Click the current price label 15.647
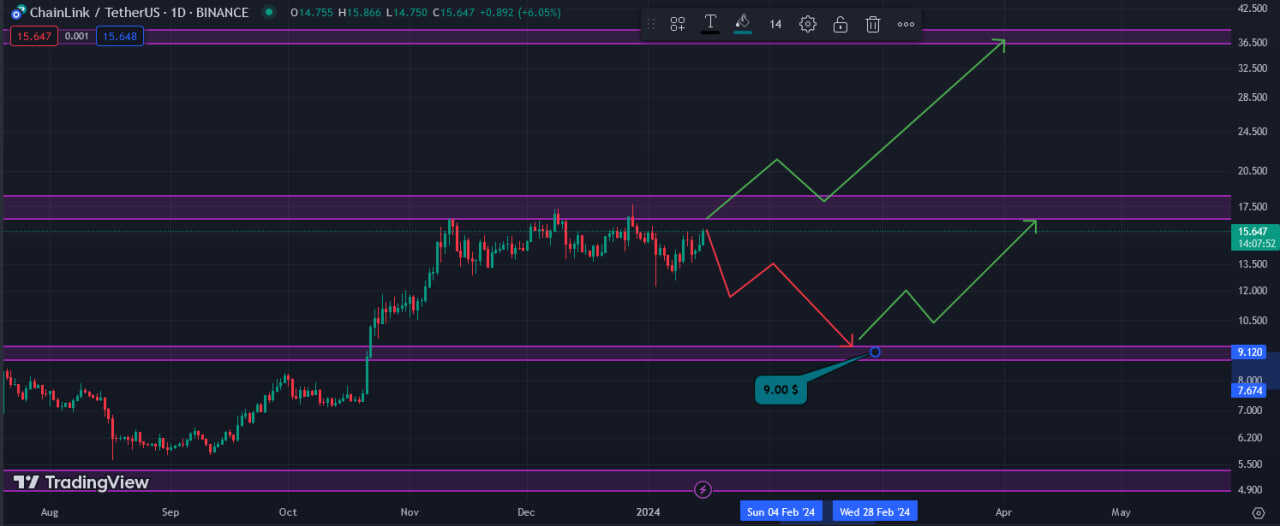 [1256, 231]
